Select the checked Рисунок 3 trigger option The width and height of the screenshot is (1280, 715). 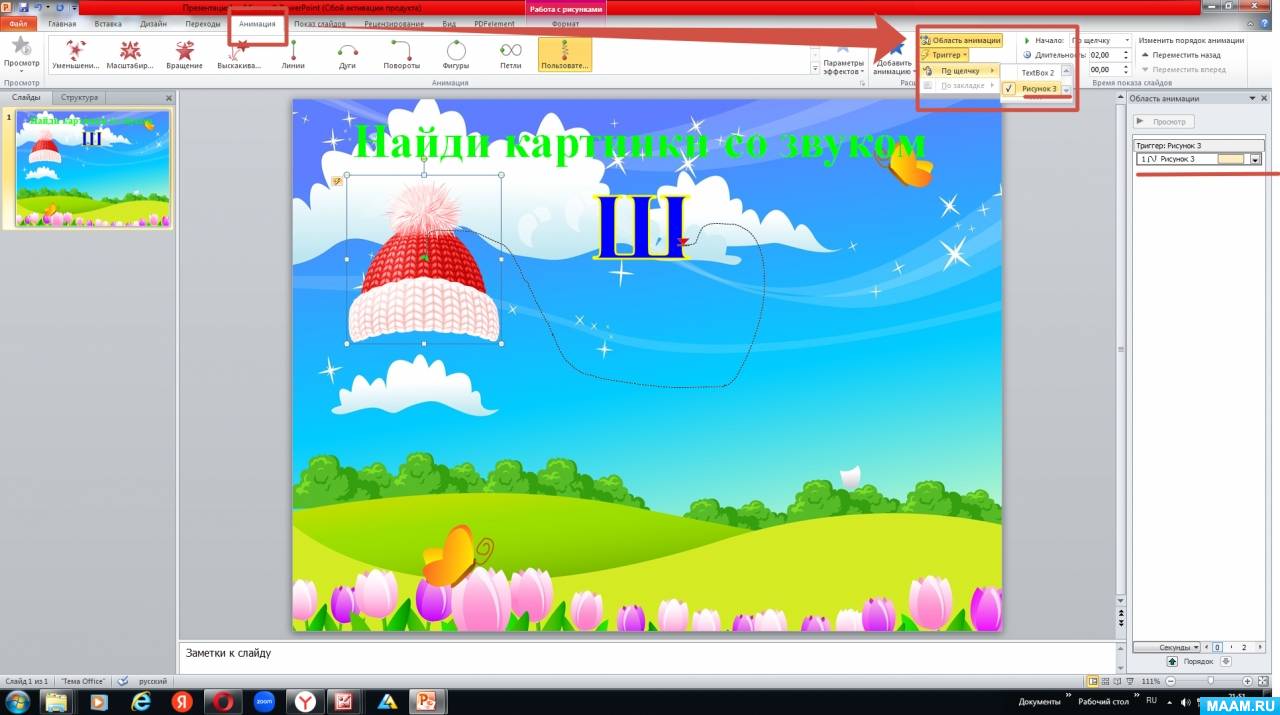1040,89
